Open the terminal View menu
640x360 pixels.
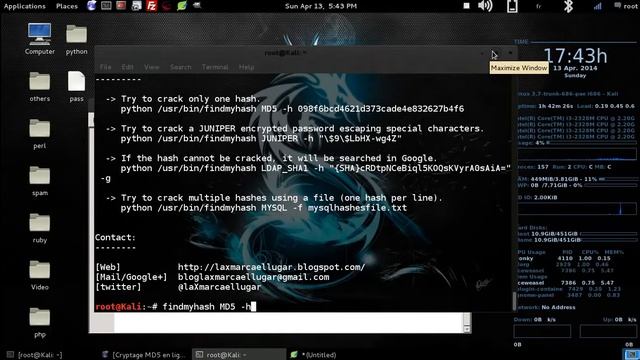(x=151, y=67)
